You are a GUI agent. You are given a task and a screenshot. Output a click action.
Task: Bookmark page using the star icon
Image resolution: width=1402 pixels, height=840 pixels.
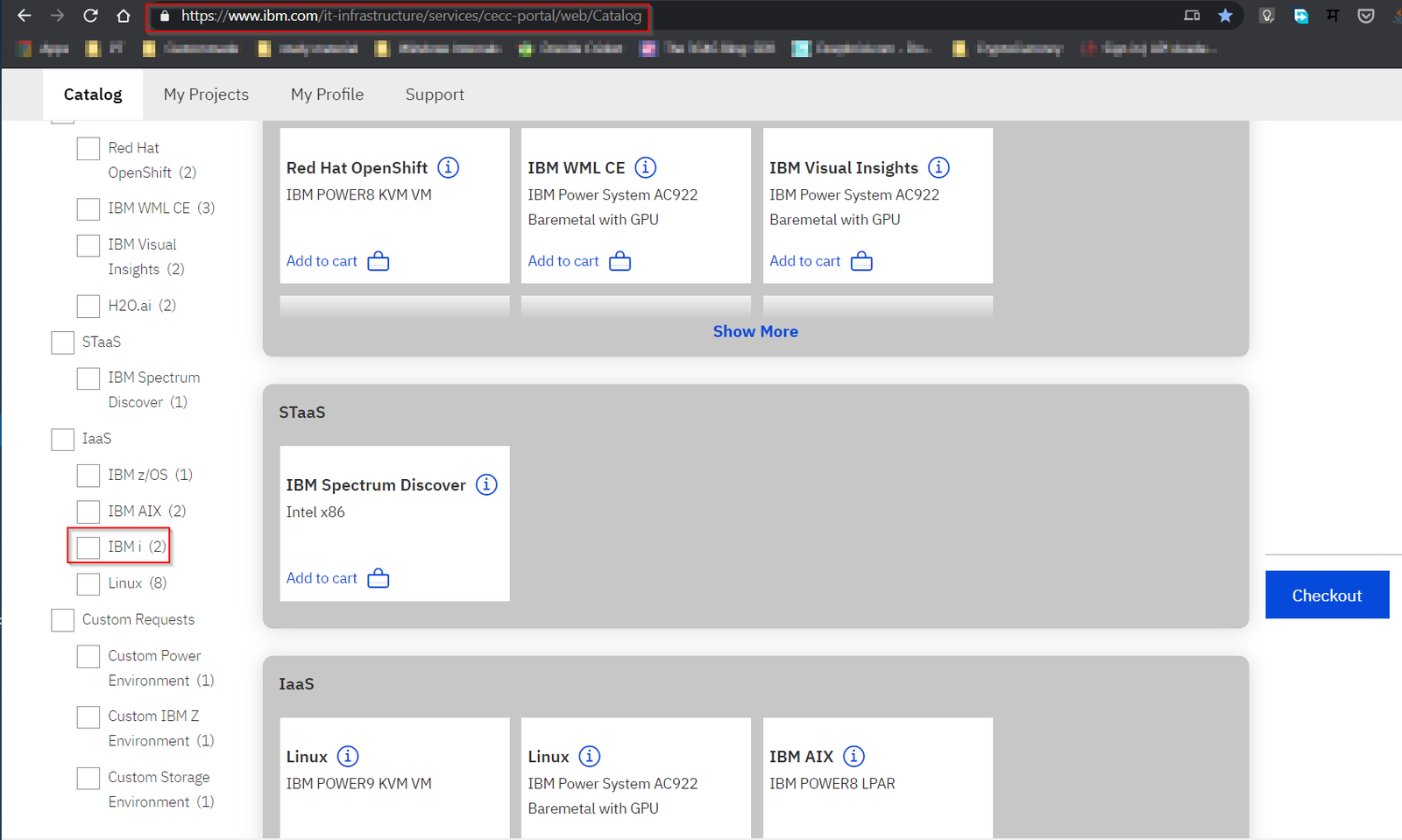pyautogui.click(x=1225, y=16)
